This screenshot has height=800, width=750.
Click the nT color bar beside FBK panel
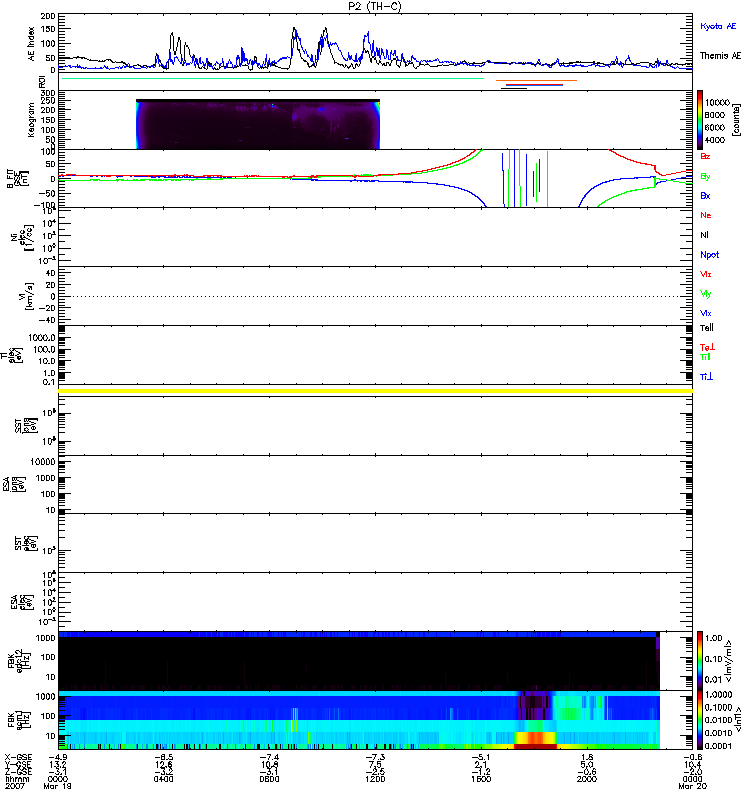click(700, 720)
